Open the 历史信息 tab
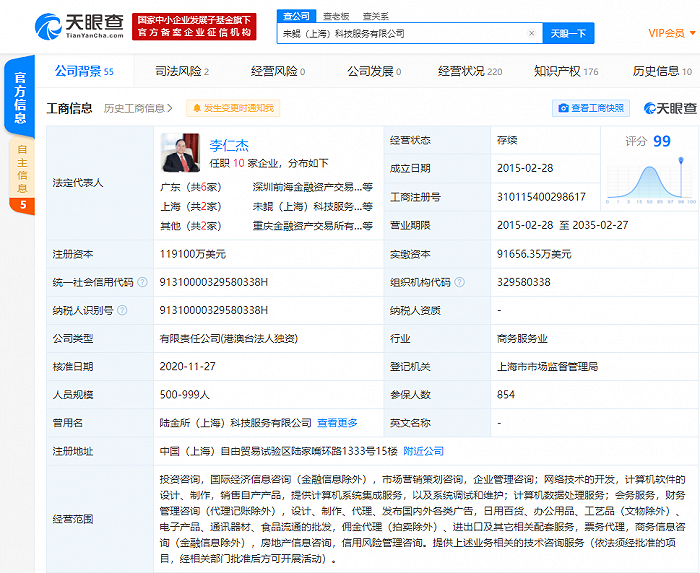 662,71
